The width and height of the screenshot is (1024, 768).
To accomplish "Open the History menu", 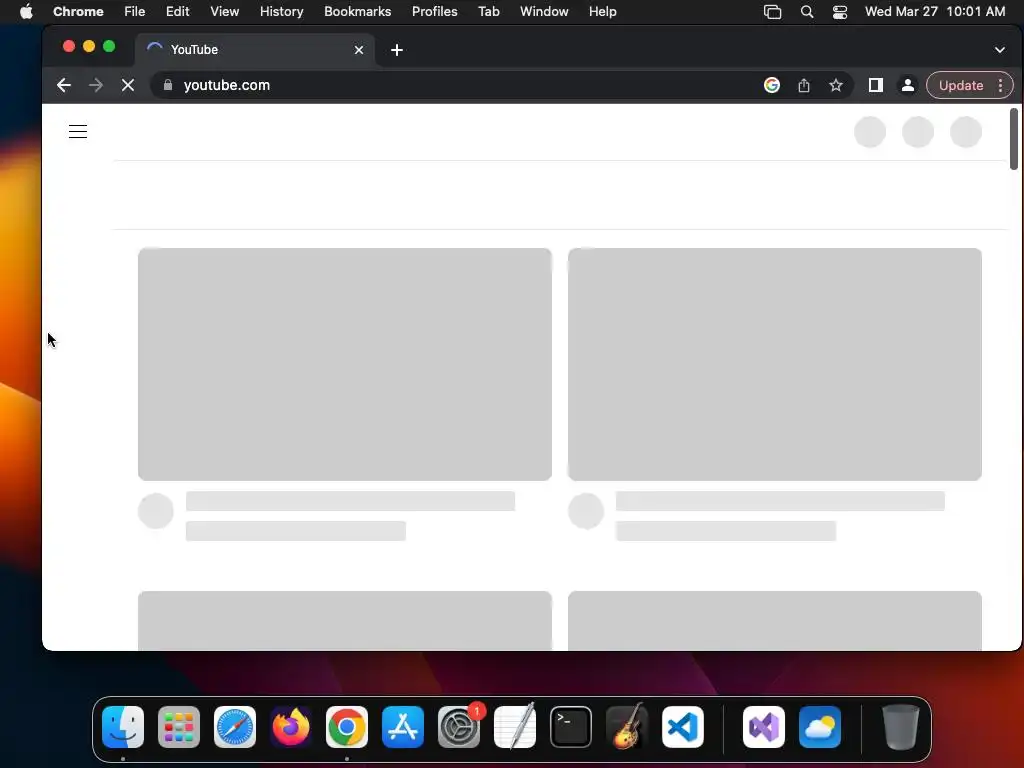I will click(x=281, y=11).
